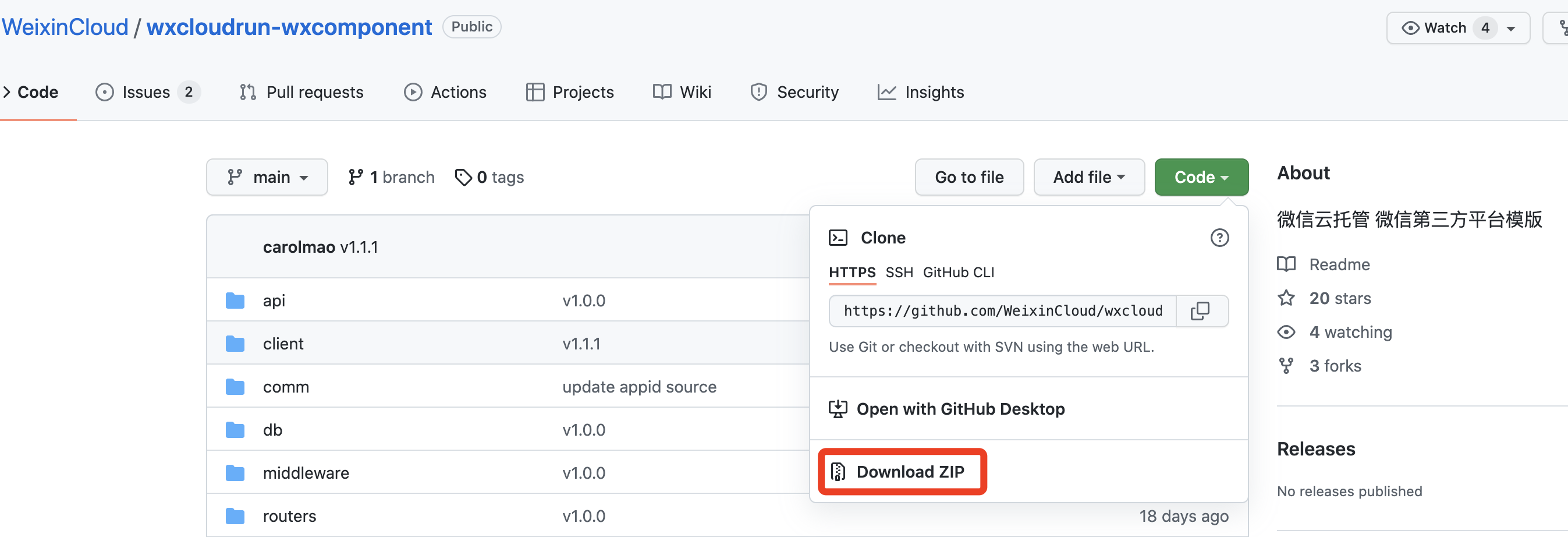Click the book icon beside Readme
Viewport: 1568px width, 537px height.
(1286, 264)
